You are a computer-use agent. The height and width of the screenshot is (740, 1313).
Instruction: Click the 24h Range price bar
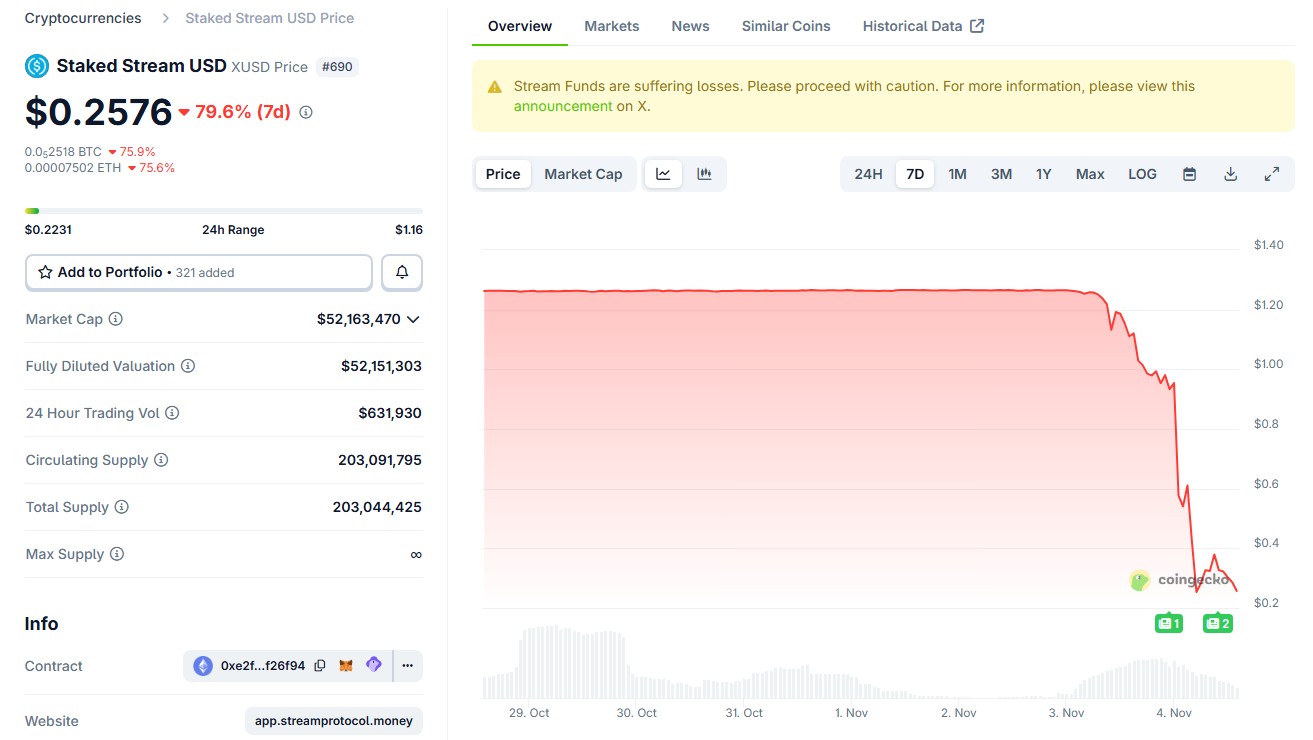point(223,211)
